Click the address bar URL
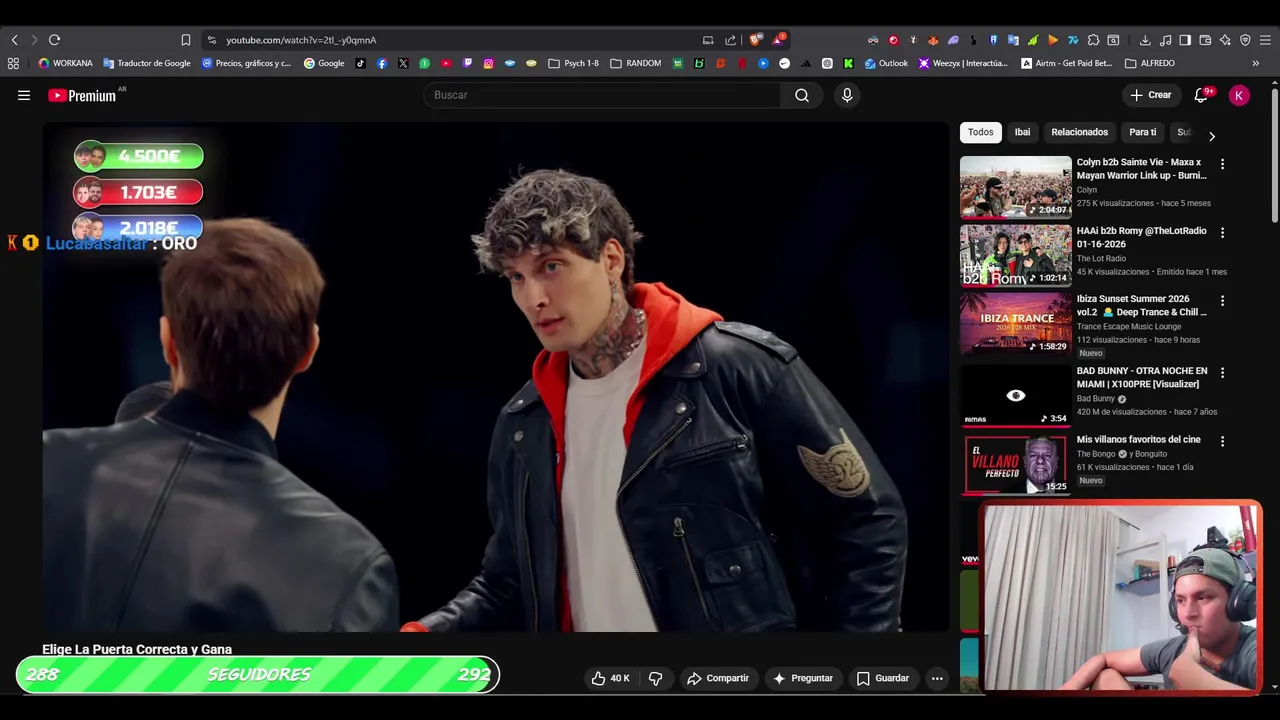The image size is (1280, 720). (301, 40)
